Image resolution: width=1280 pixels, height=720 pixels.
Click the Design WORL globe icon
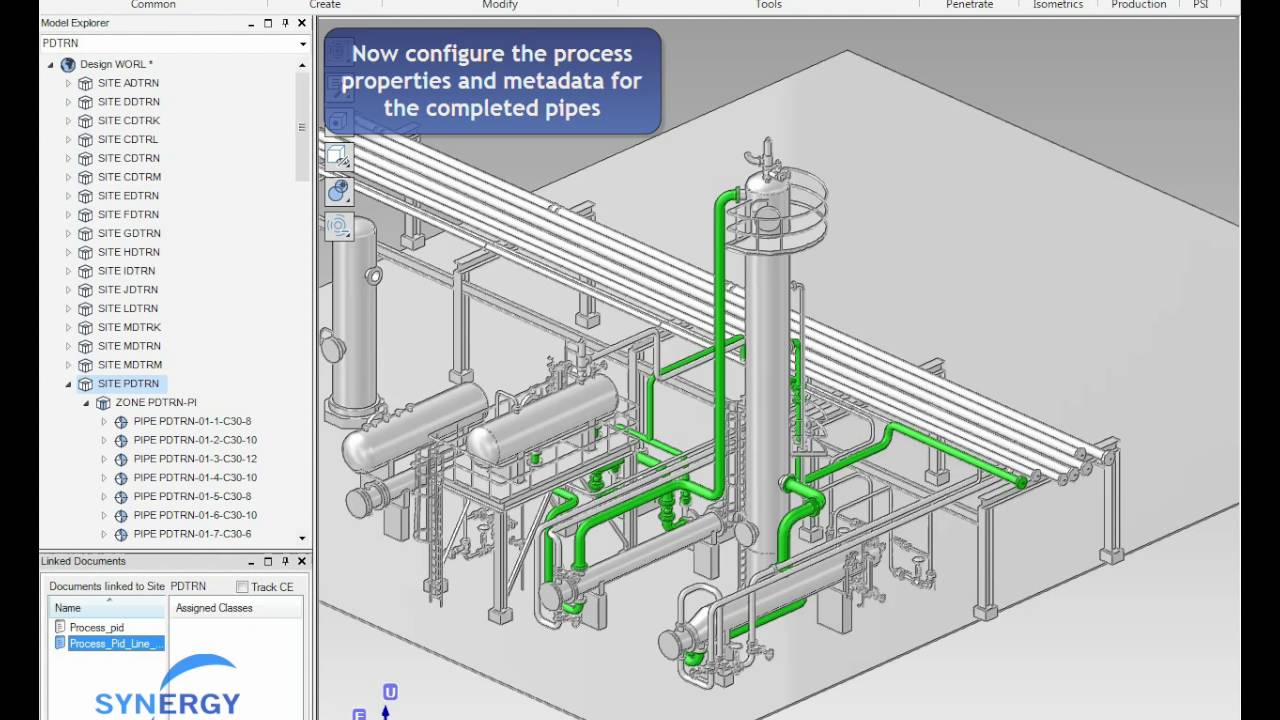click(68, 64)
